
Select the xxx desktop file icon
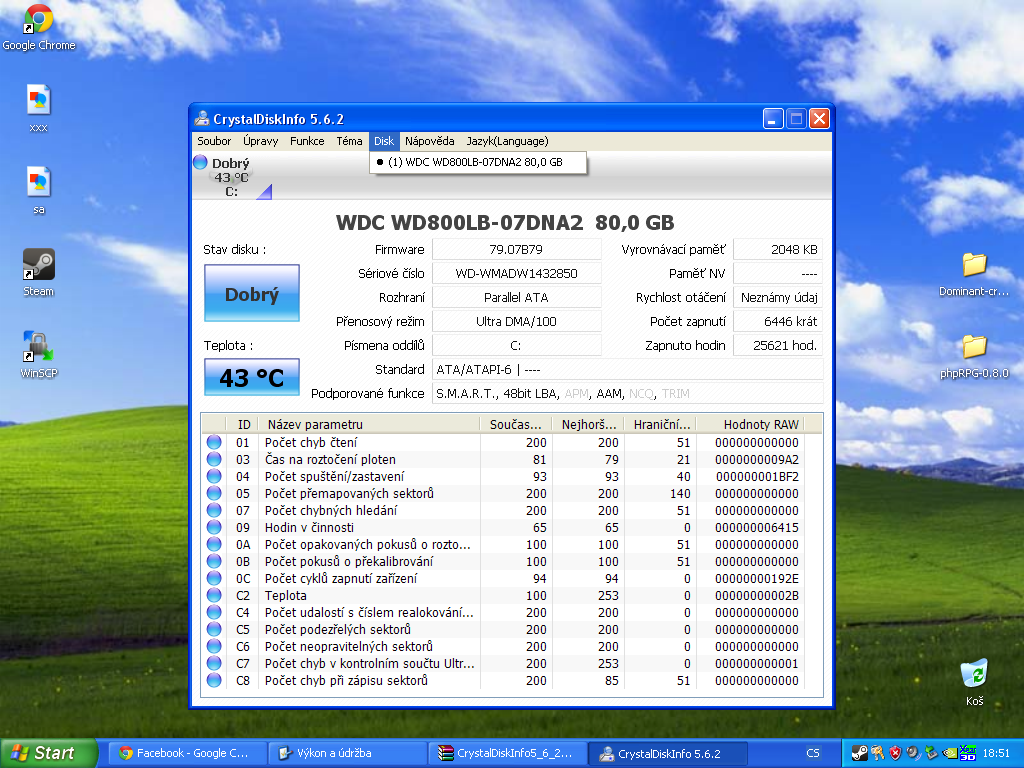pos(39,109)
